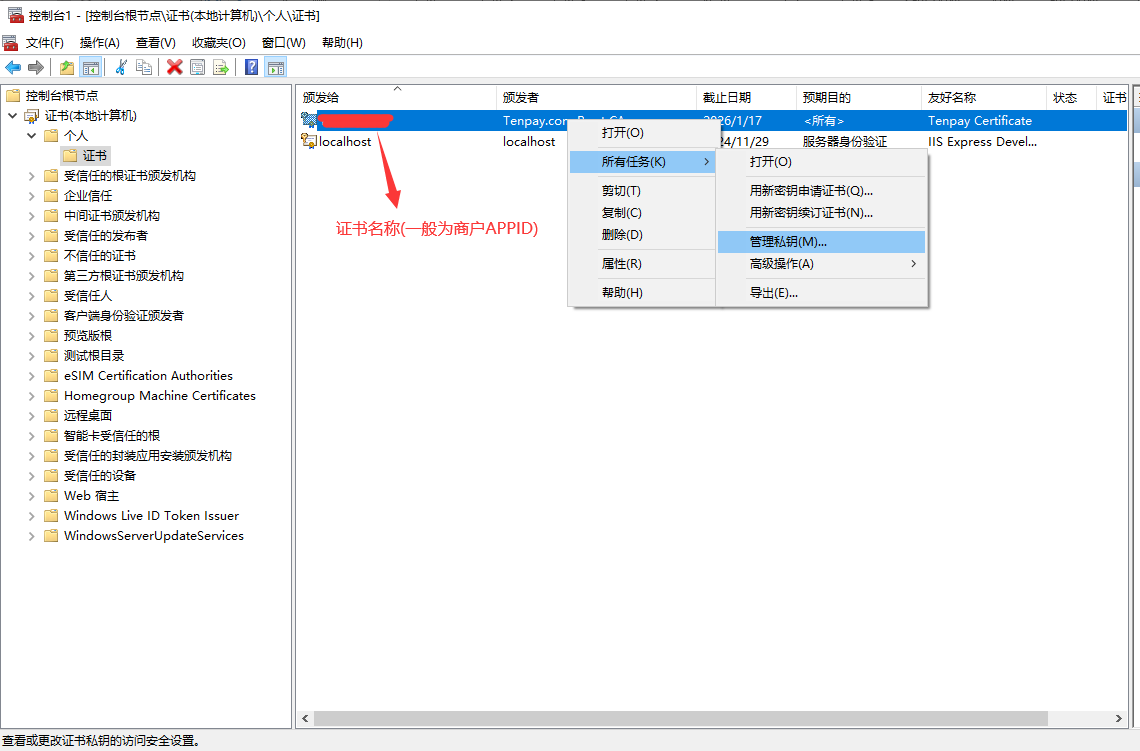This screenshot has height=751, width=1140.
Task: Expand the eSIM Certification Authorities node
Action: (31, 376)
